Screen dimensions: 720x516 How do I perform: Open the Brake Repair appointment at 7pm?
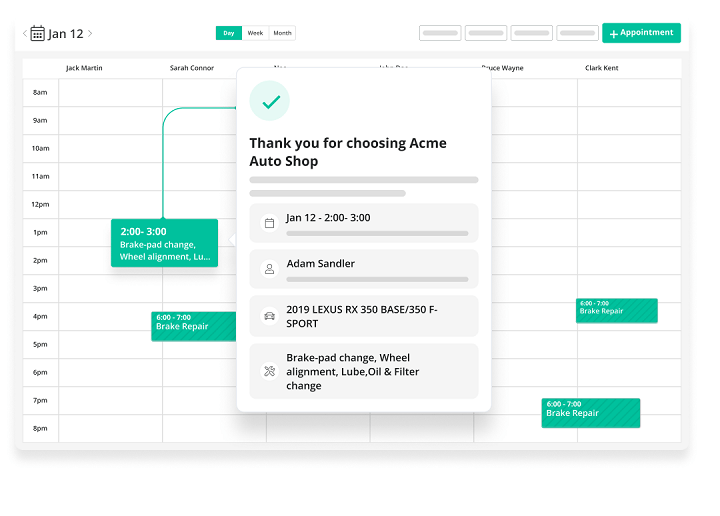coord(590,413)
